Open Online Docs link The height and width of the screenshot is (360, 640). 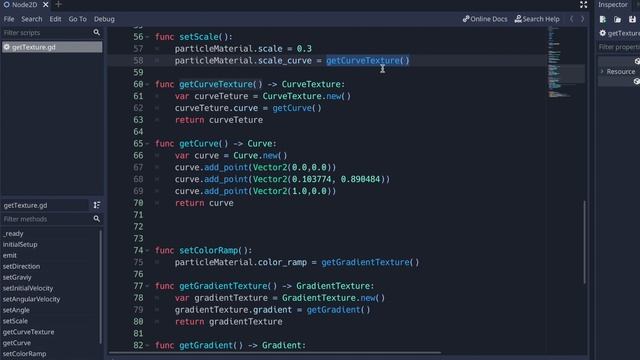tap(485, 19)
